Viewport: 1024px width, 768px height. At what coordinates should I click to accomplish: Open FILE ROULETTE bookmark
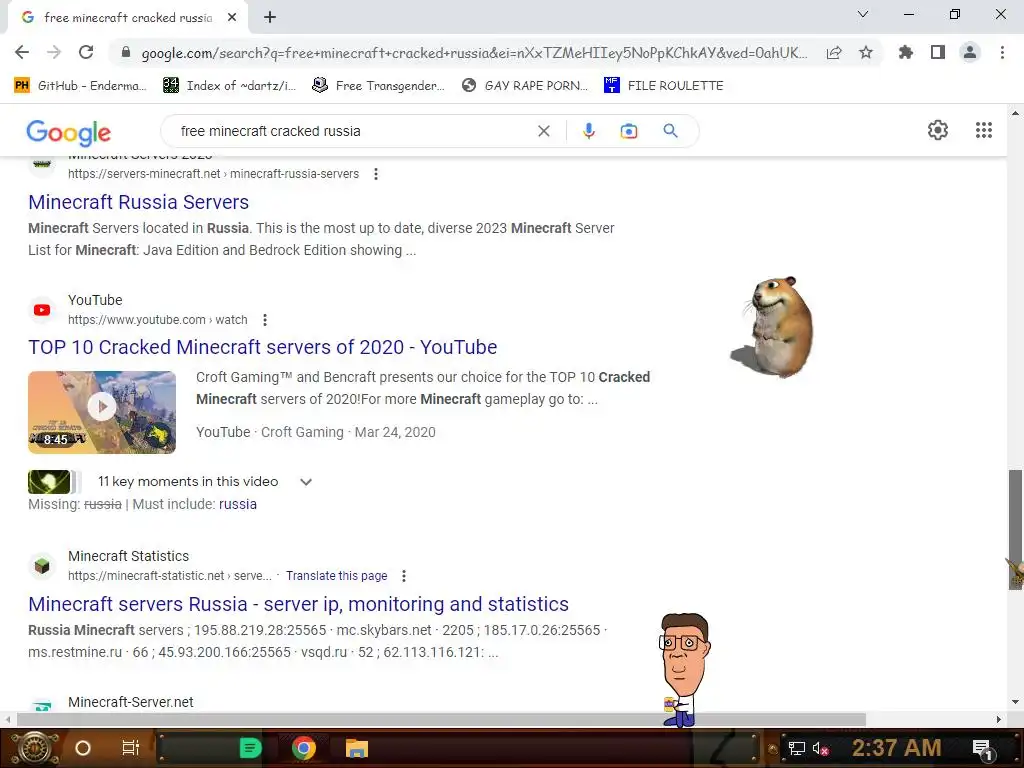click(x=664, y=86)
